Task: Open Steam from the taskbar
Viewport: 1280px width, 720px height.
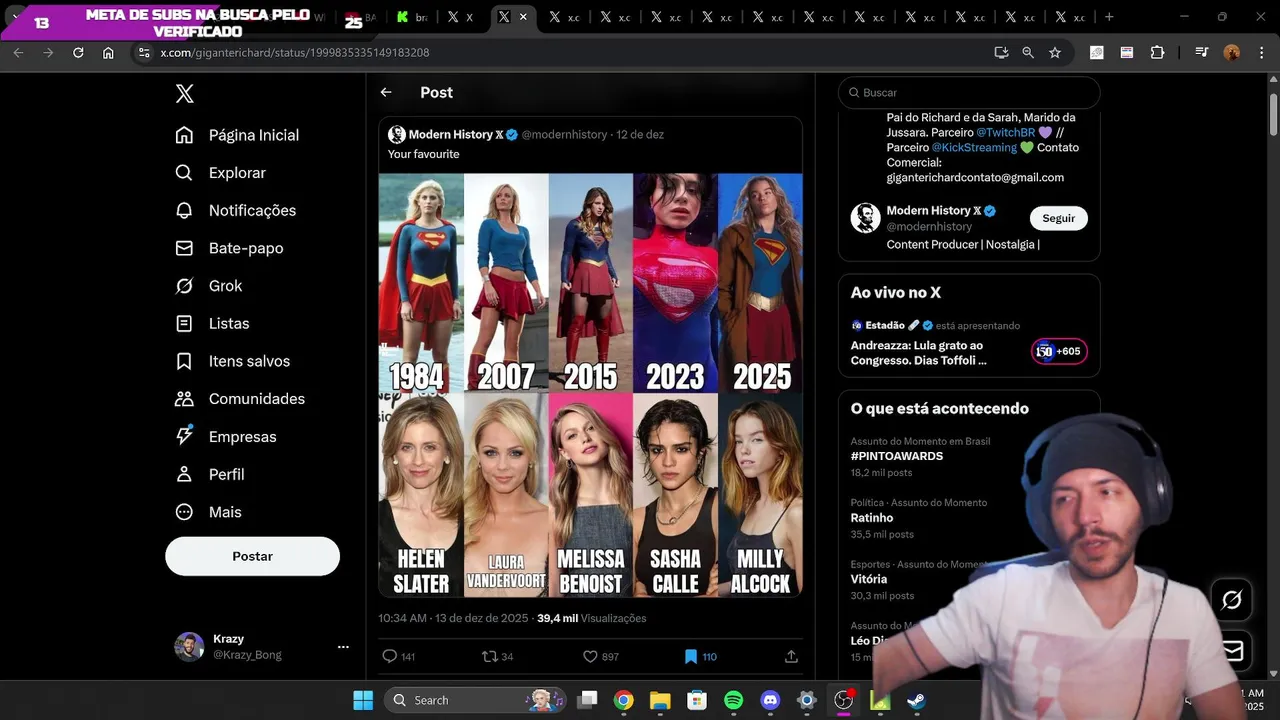Action: [916, 700]
